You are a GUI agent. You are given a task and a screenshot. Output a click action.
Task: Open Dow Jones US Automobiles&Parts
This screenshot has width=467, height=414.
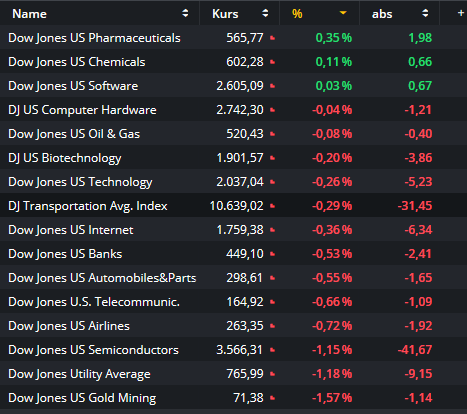(102, 278)
